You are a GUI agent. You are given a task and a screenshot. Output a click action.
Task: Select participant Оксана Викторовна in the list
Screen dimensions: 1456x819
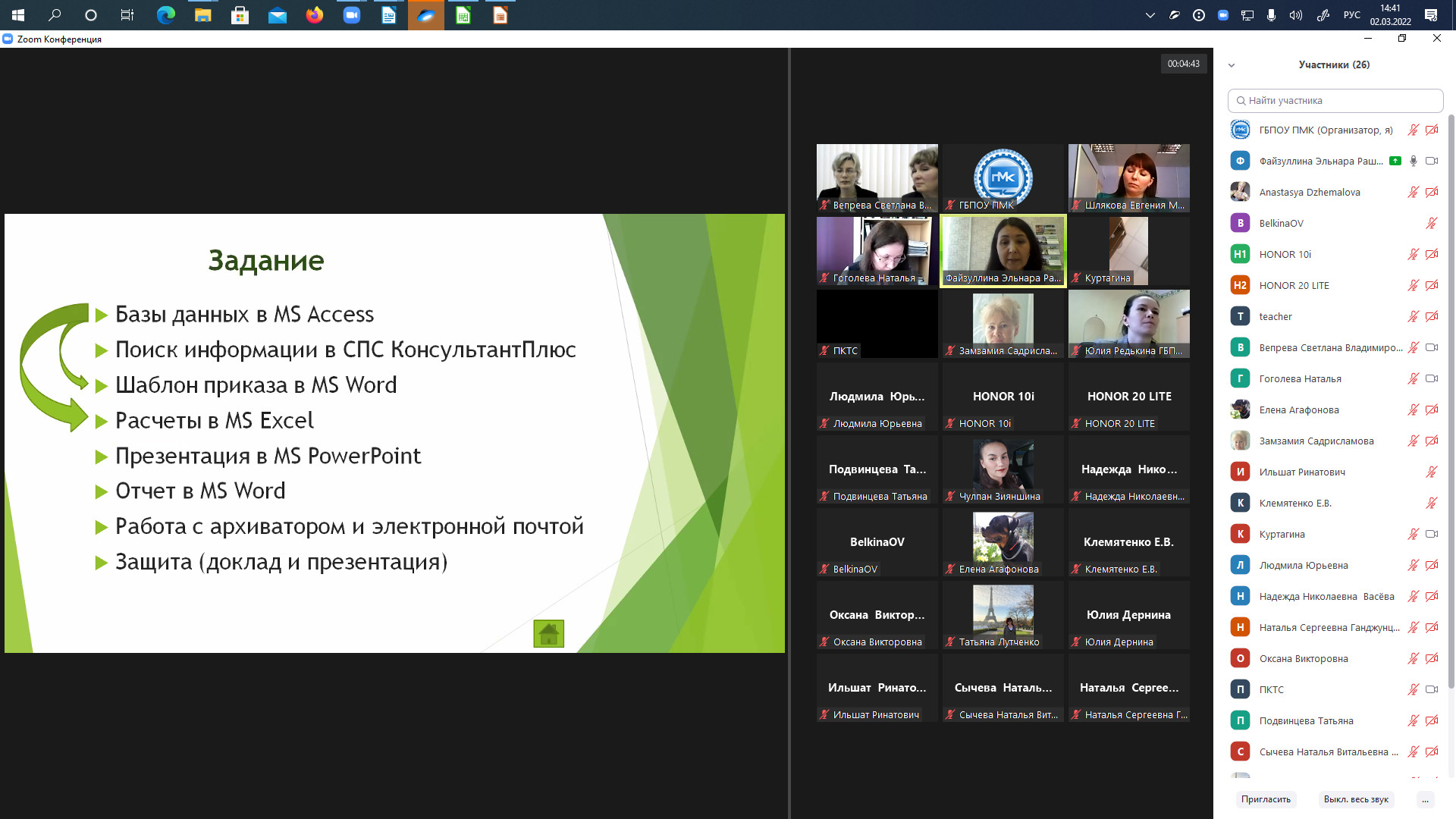tap(1335, 658)
